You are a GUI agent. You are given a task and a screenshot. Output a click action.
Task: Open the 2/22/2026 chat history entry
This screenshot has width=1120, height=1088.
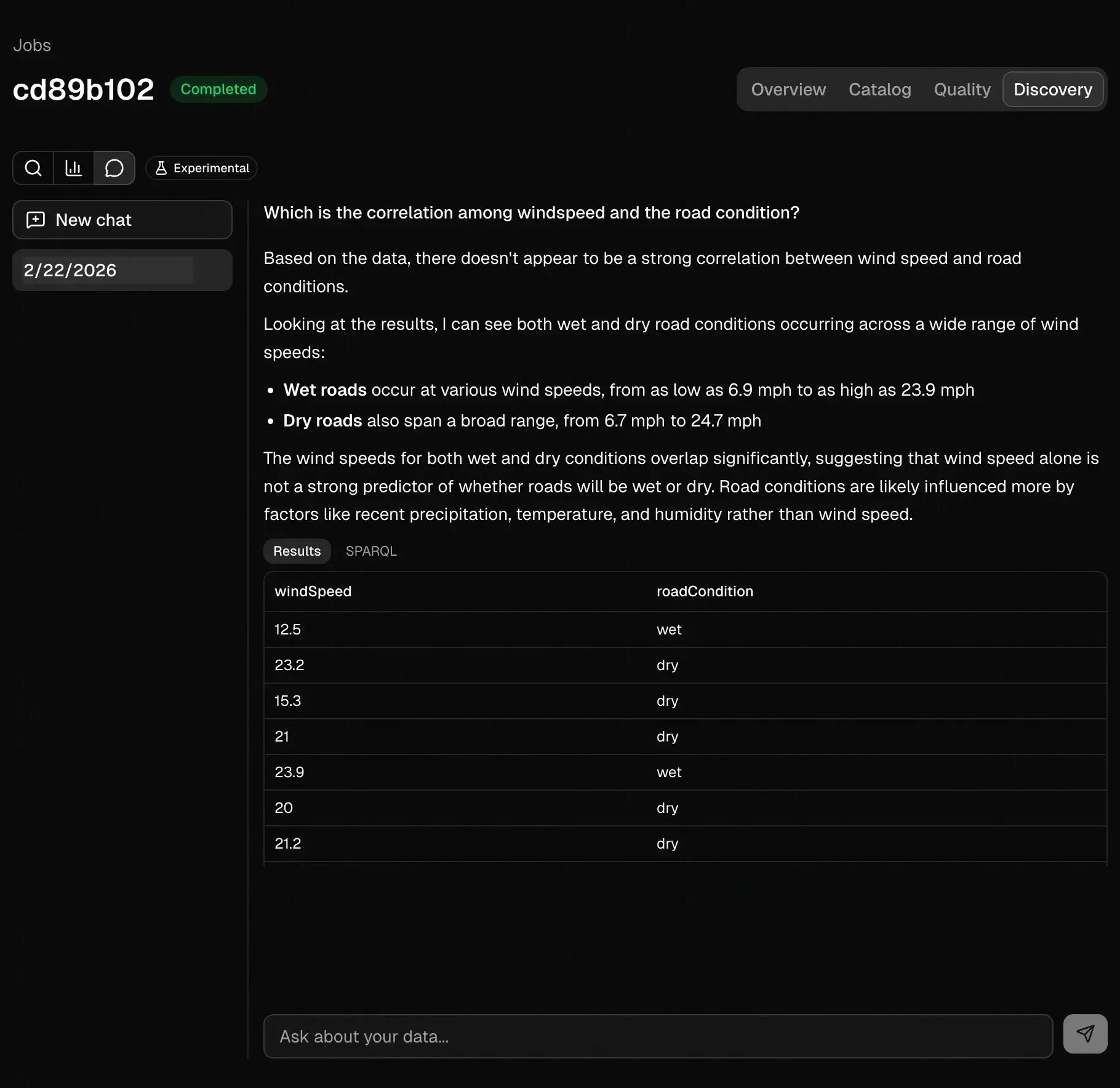click(x=122, y=270)
